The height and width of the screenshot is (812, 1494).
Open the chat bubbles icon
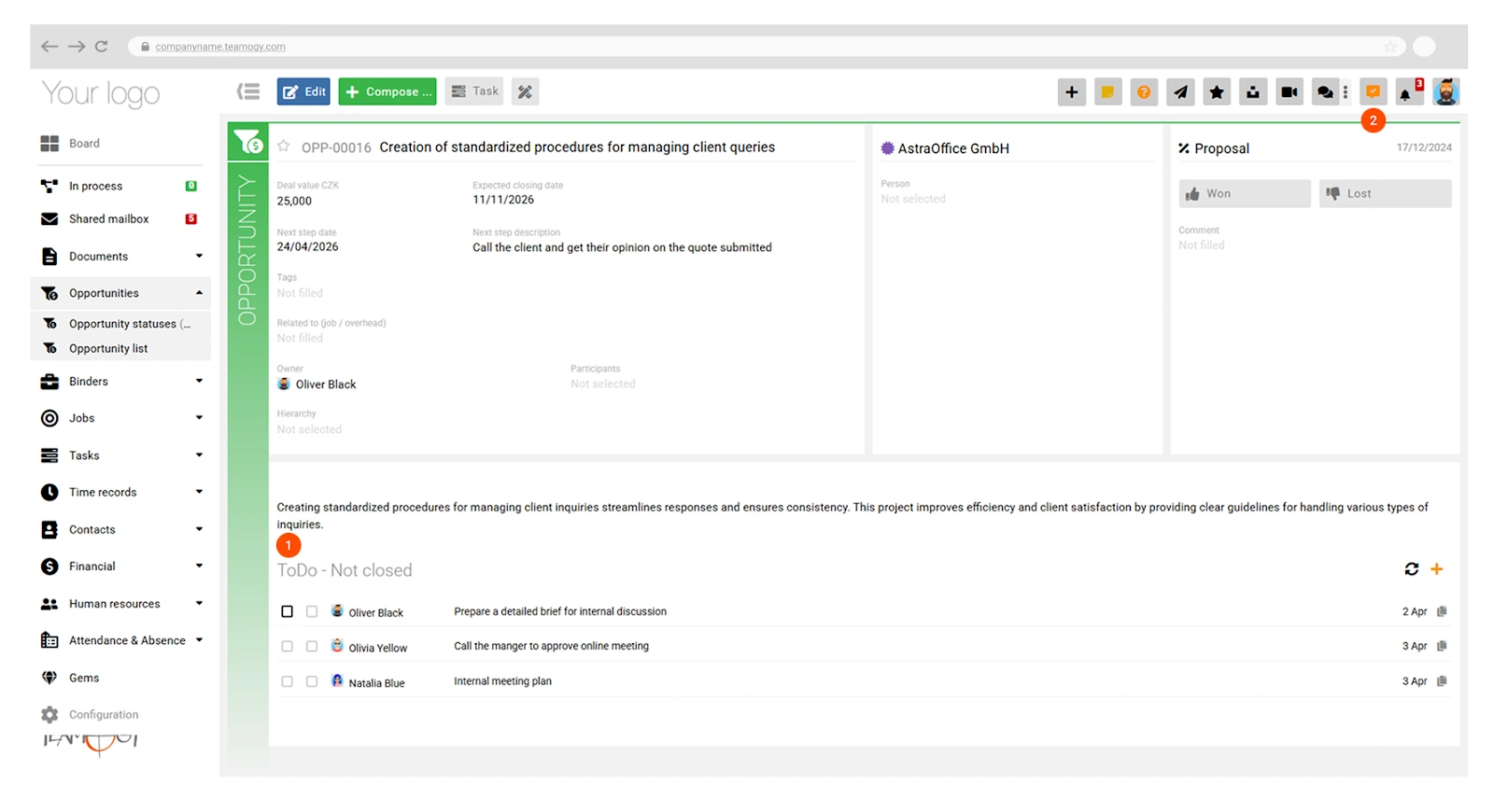(1324, 91)
